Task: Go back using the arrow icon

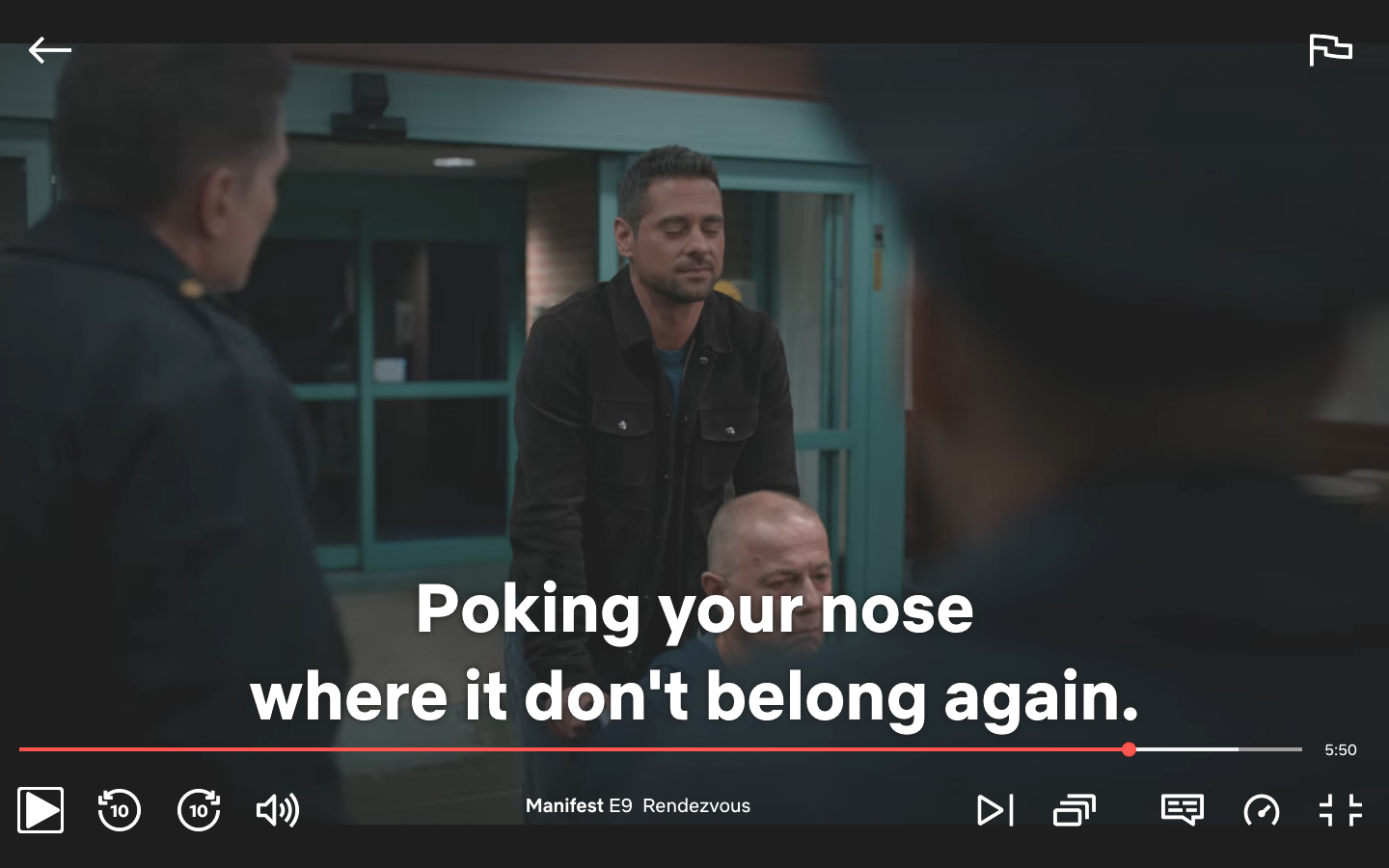Action: pyautogui.click(x=50, y=50)
